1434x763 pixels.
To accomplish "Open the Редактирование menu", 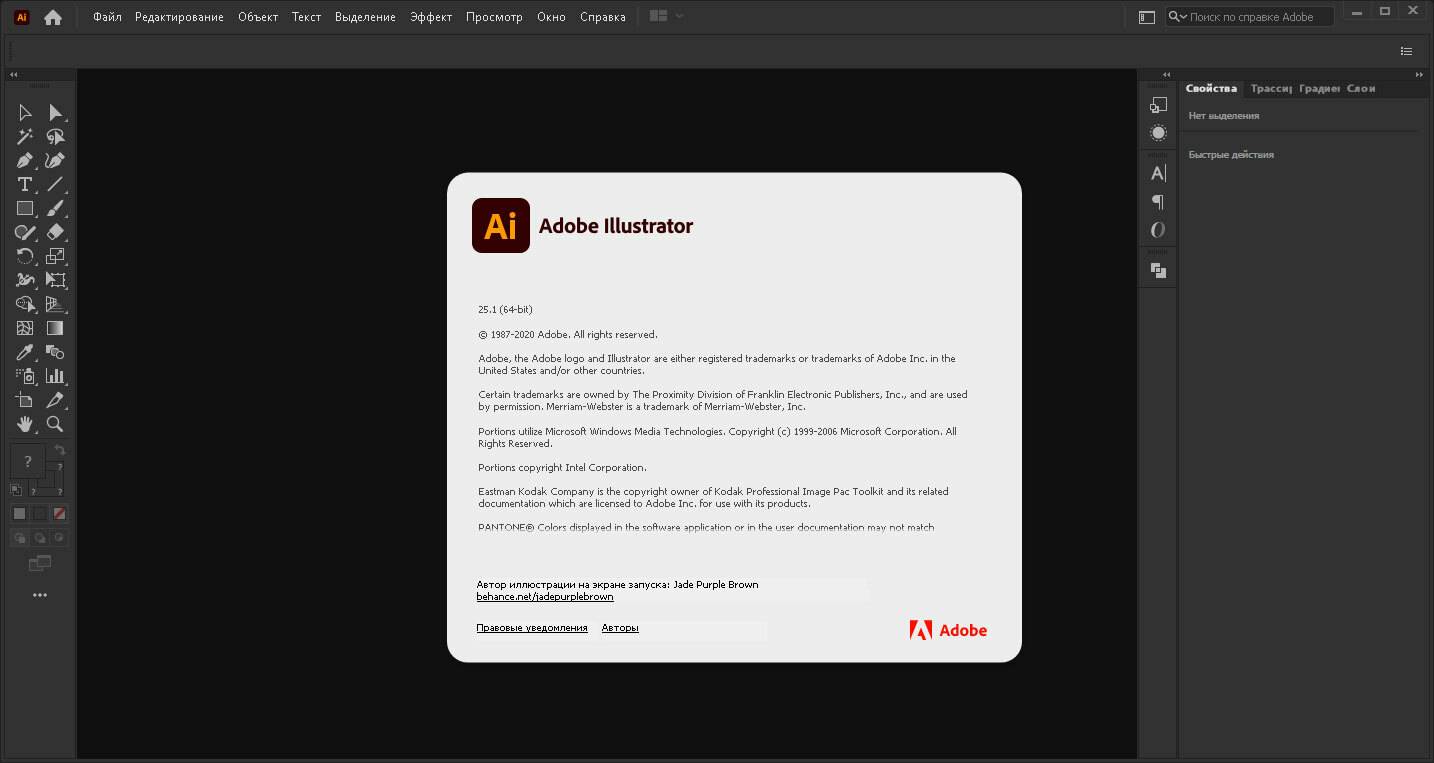I will pos(179,17).
